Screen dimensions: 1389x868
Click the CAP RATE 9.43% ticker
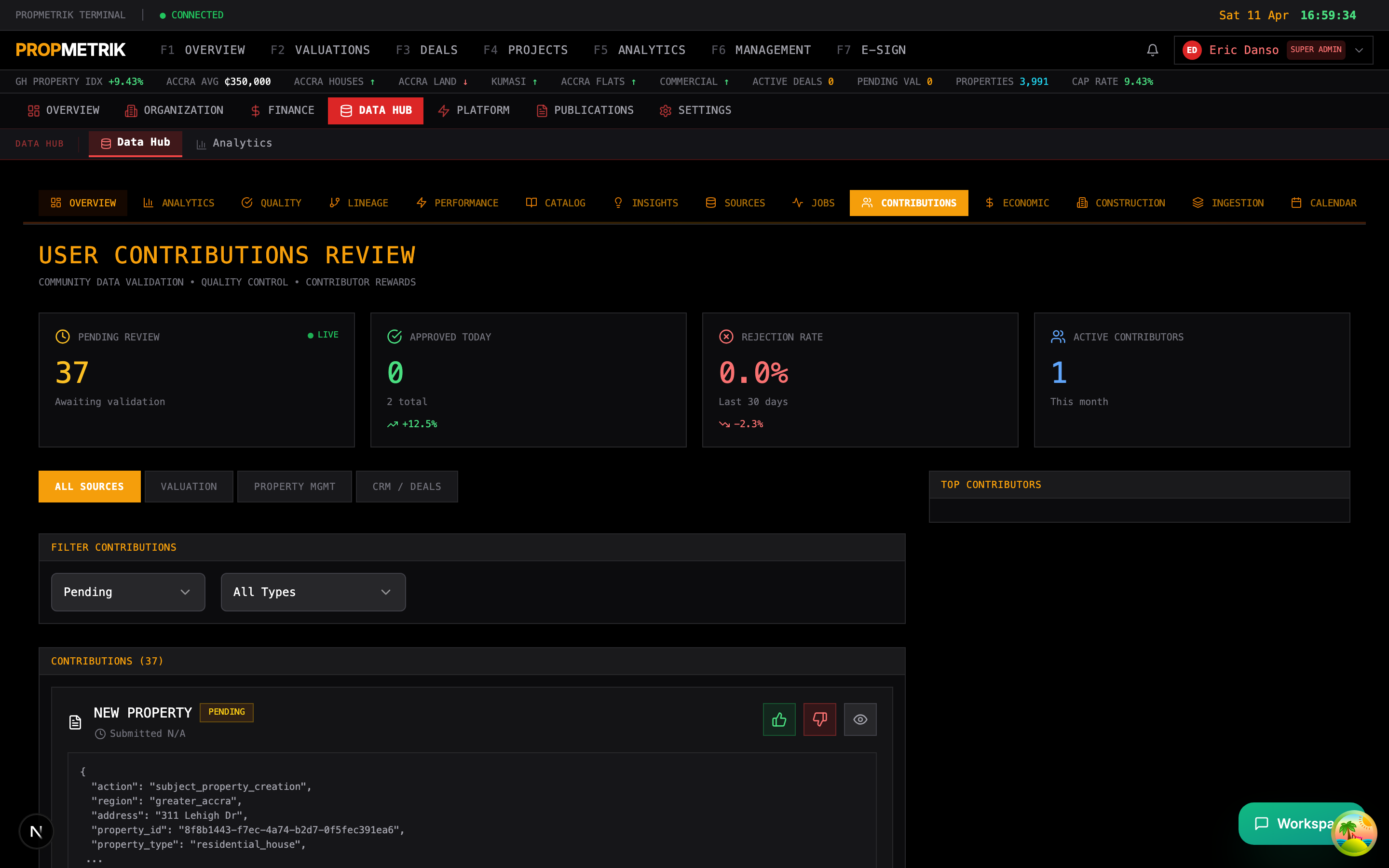[1112, 81]
